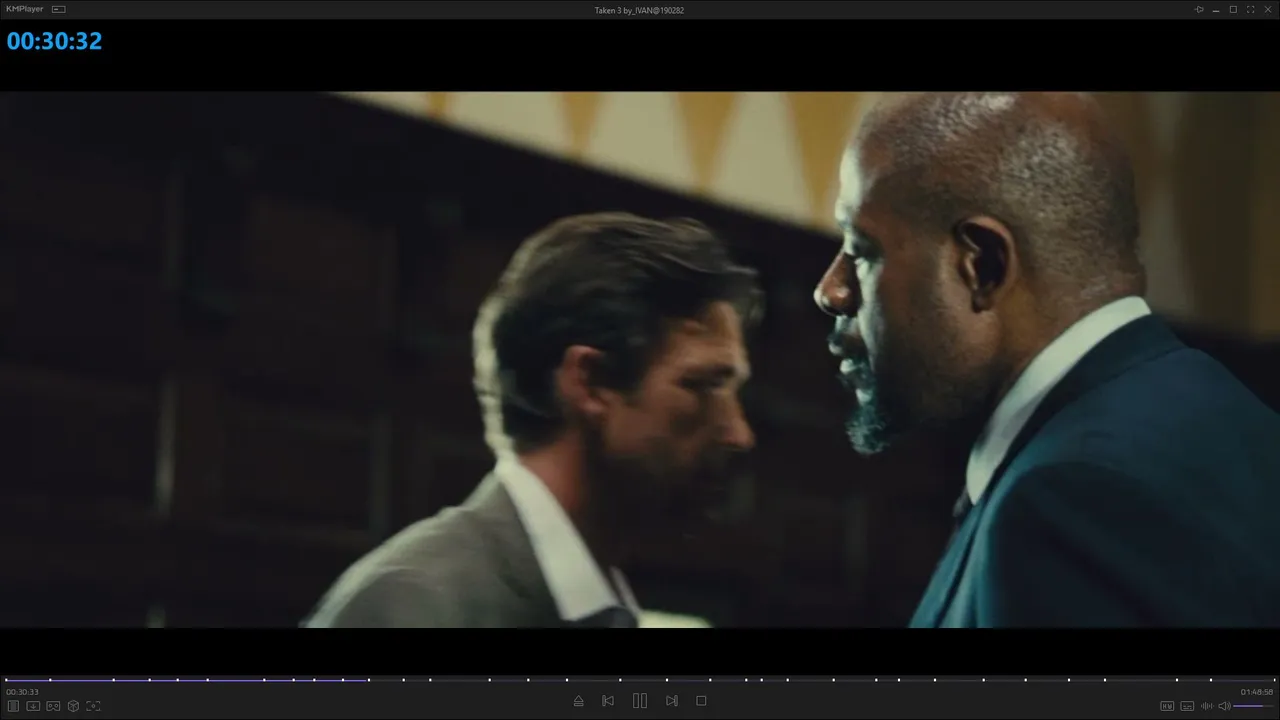
Task: Enable VR mode icon
Action: click(53, 706)
